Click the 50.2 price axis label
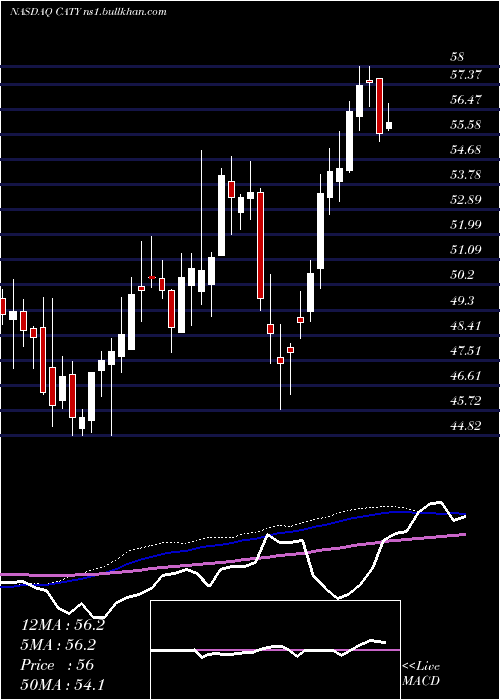This screenshot has width=500, height=700. click(x=462, y=275)
